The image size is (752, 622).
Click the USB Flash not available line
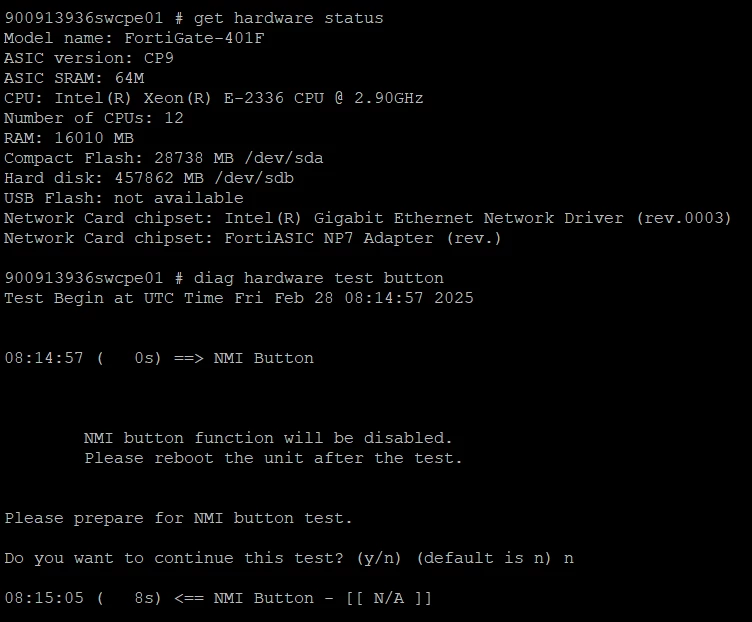point(124,198)
